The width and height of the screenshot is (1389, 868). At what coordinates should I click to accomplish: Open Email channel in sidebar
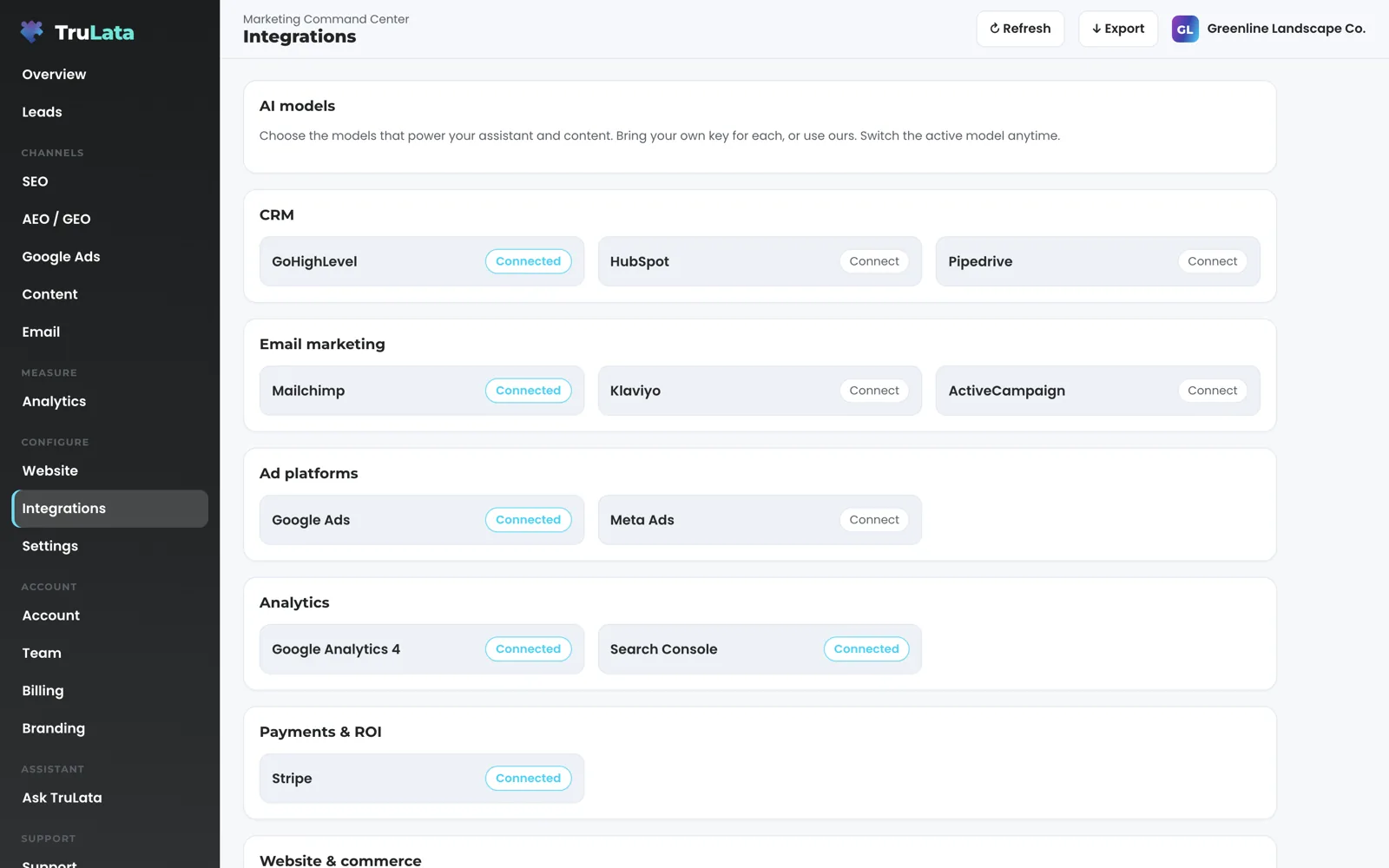click(x=109, y=332)
